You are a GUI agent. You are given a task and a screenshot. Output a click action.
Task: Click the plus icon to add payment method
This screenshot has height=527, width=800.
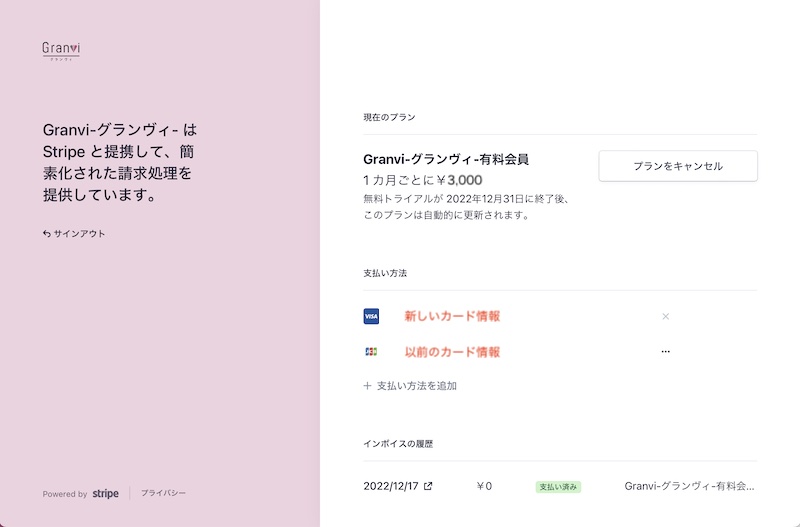(x=367, y=386)
